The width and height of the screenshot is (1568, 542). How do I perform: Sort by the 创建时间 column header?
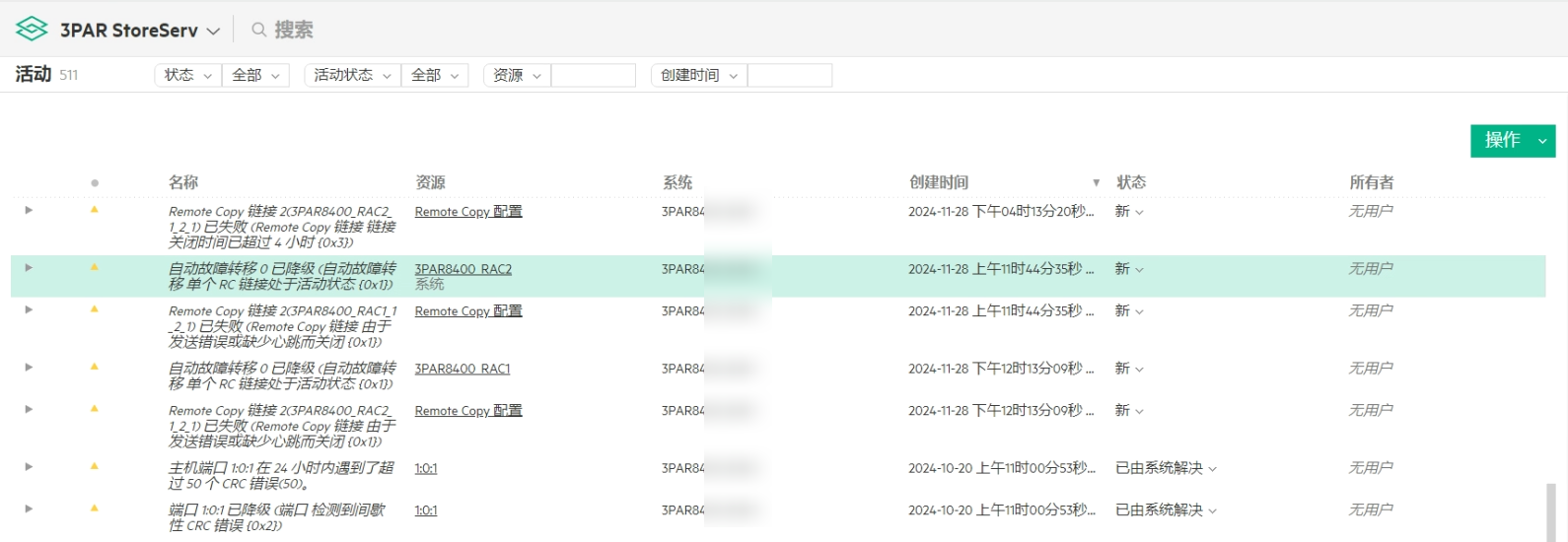coord(939,182)
